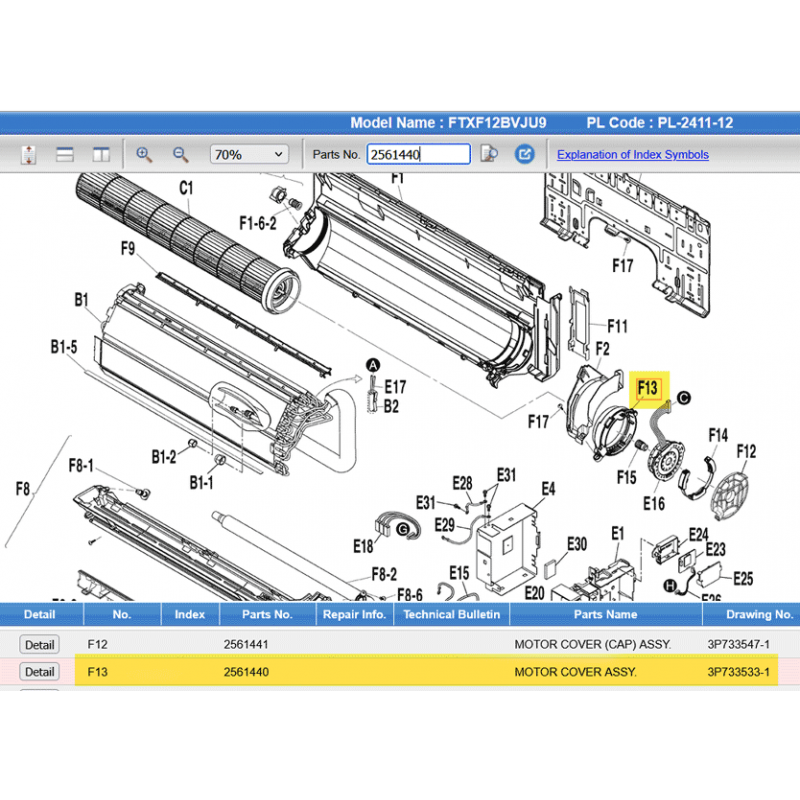Click the parts number search icon
Image resolution: width=800 pixels, height=800 pixels.
[x=489, y=154]
